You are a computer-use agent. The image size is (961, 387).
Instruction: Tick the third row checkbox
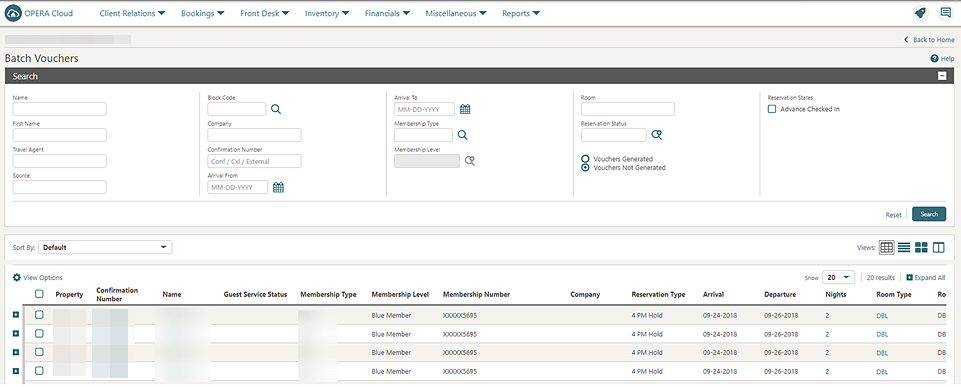[x=39, y=352]
